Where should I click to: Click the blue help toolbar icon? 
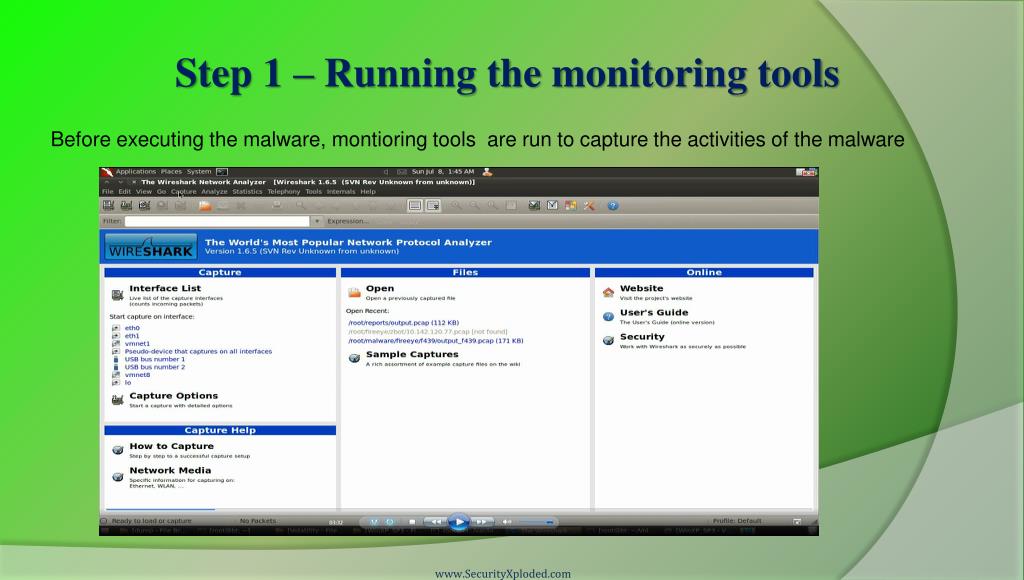pos(613,205)
